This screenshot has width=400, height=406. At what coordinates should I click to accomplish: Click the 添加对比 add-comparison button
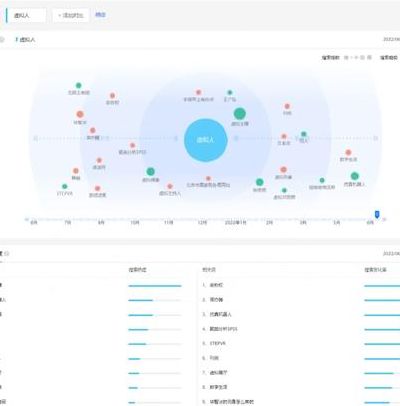tap(71, 15)
